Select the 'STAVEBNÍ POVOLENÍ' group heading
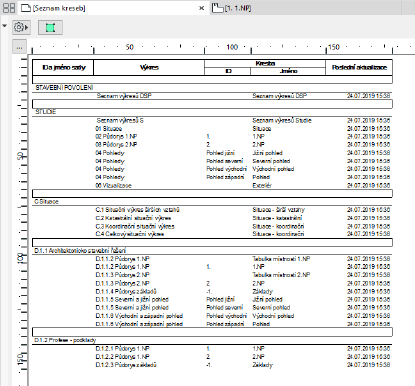The width and height of the screenshot is (415, 386). 64,88
